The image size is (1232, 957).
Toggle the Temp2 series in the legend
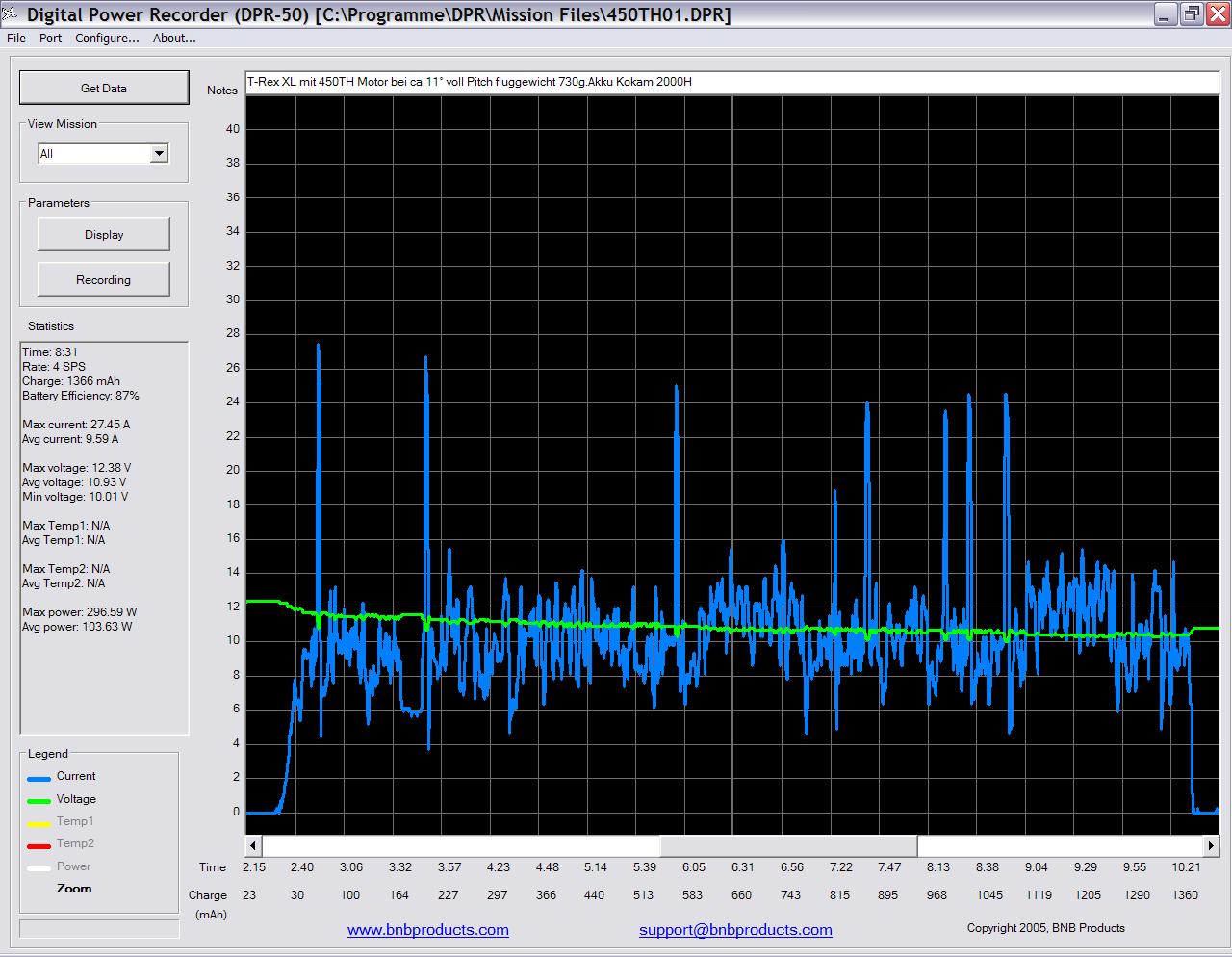pyautogui.click(x=75, y=843)
